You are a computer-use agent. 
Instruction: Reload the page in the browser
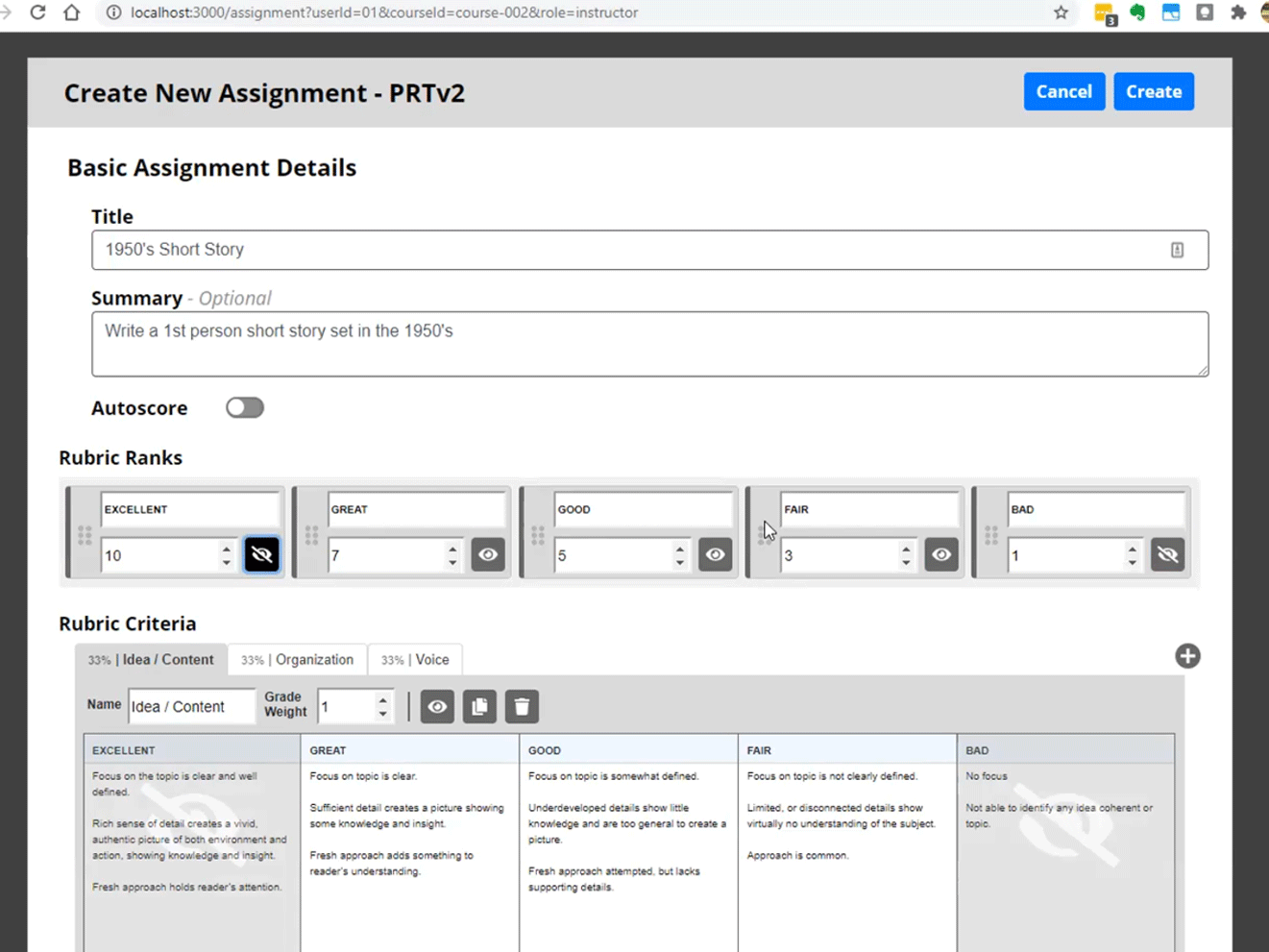(37, 12)
